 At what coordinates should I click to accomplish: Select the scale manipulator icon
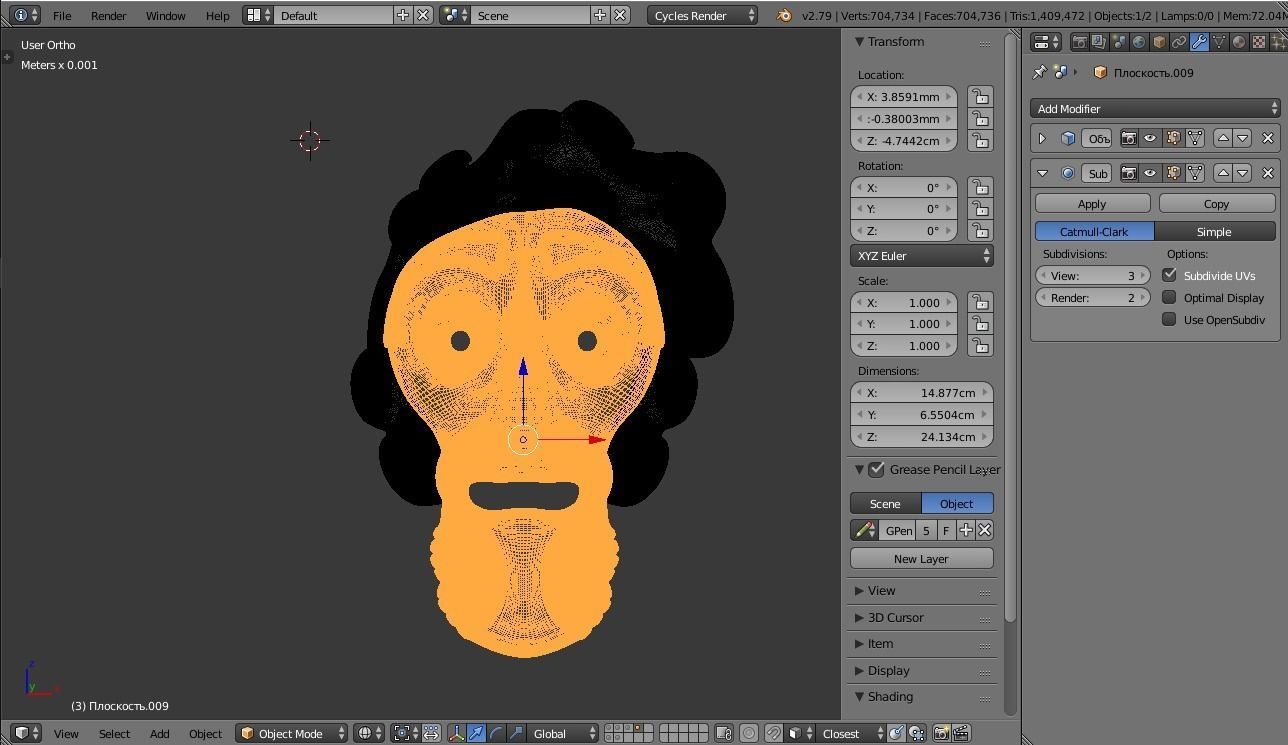tap(516, 733)
